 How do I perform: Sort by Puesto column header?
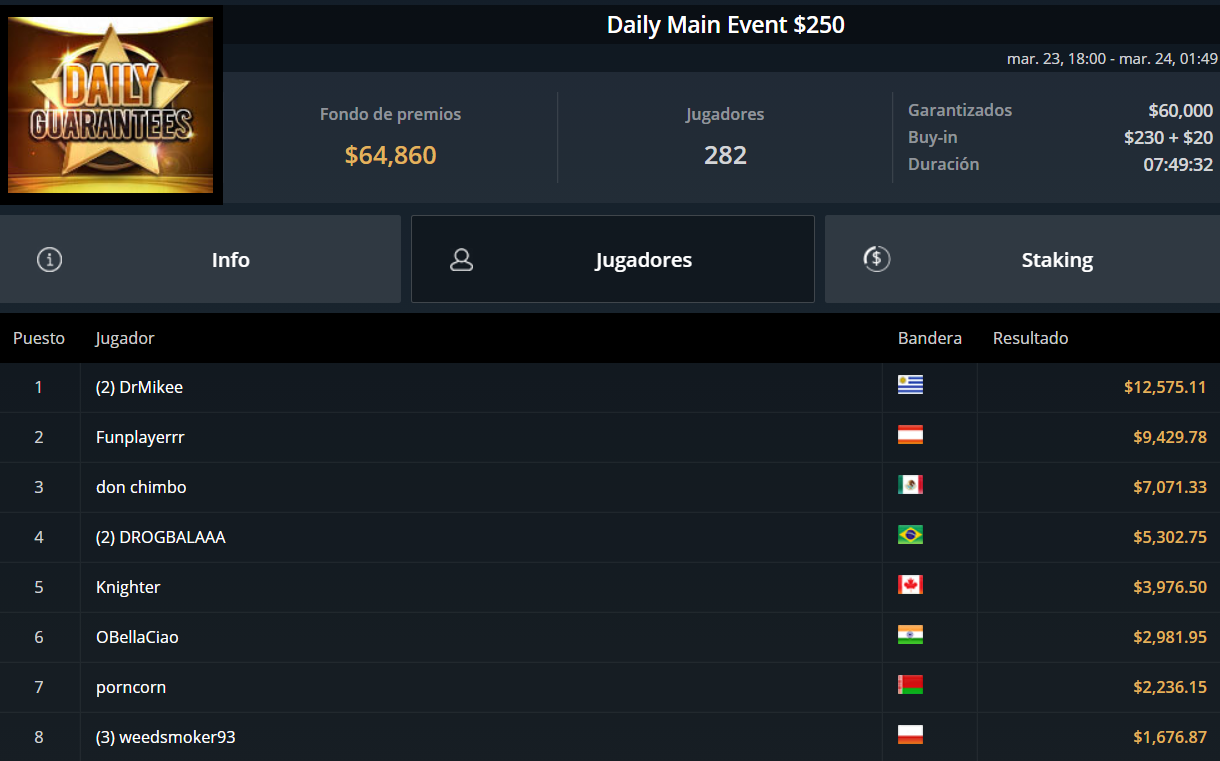pyautogui.click(x=39, y=338)
